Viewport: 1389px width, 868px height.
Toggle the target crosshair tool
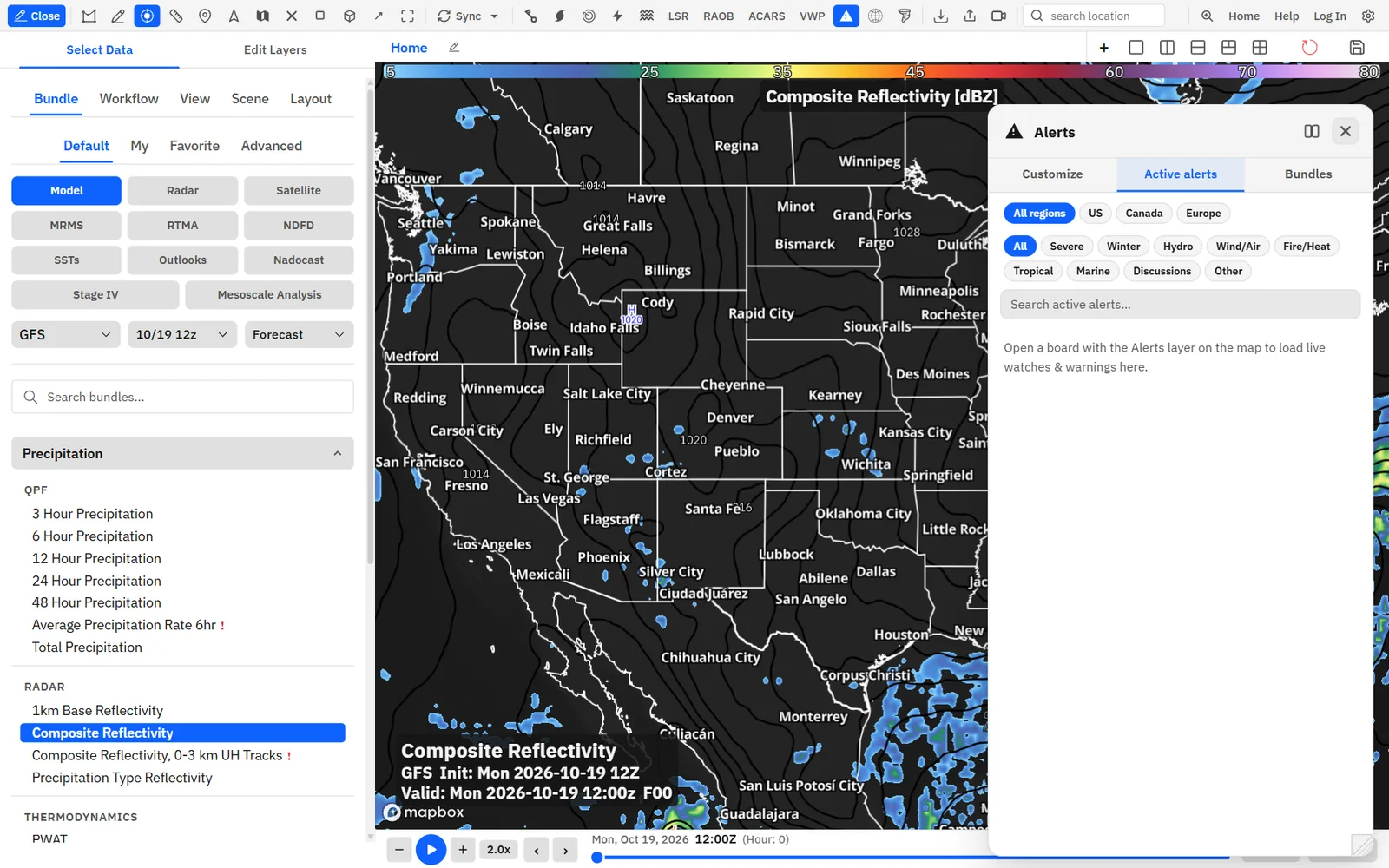147,16
